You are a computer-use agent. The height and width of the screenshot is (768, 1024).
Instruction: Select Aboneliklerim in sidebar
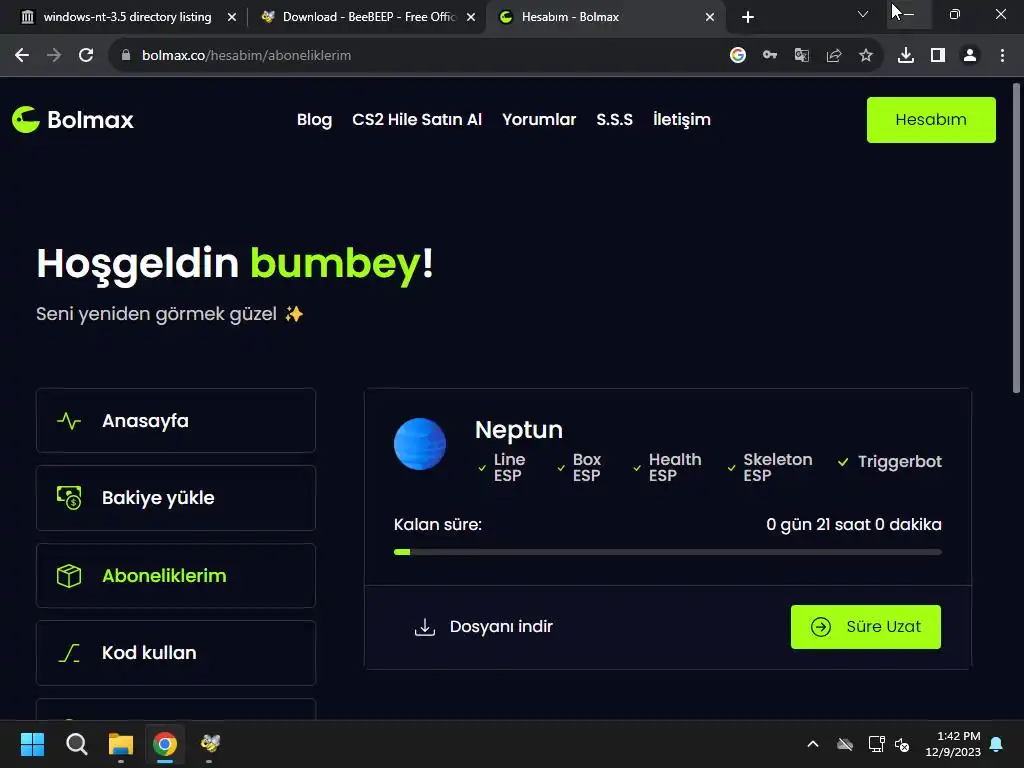(x=176, y=575)
